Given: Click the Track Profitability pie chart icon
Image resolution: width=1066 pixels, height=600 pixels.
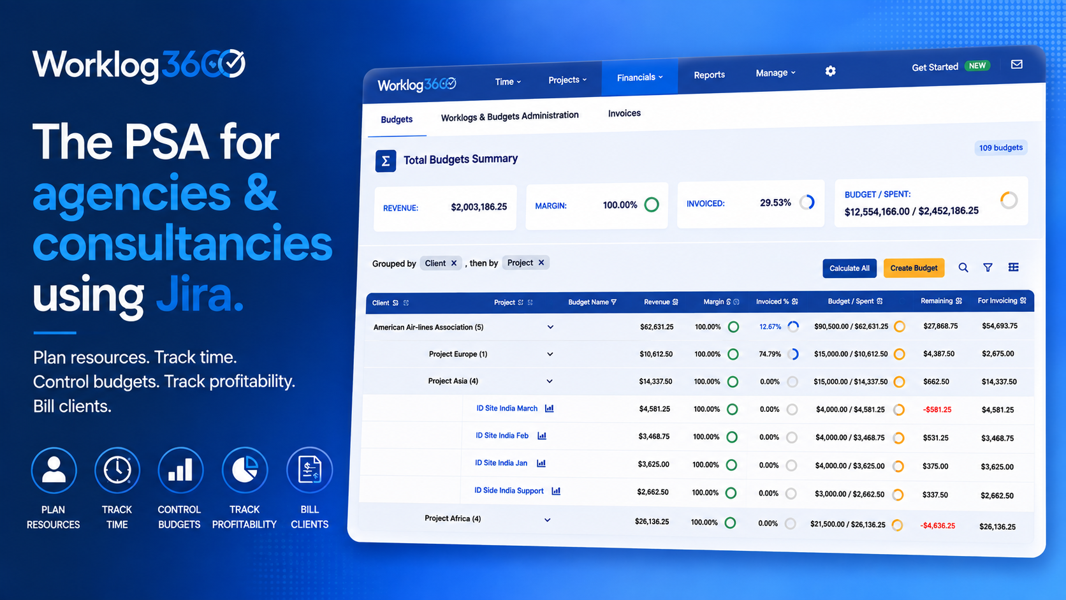Looking at the screenshot, I should pos(245,470).
